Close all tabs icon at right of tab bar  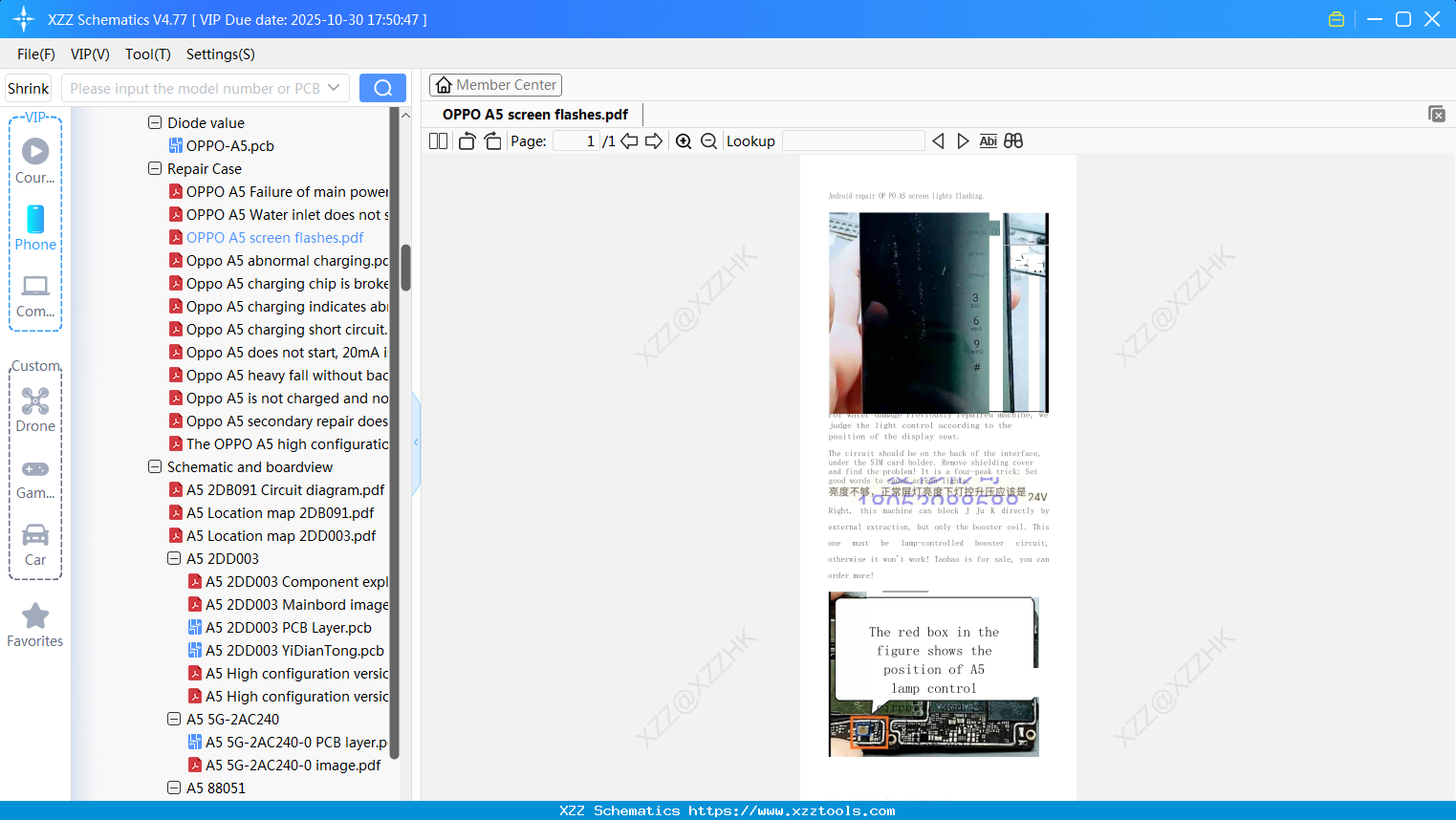[1437, 114]
